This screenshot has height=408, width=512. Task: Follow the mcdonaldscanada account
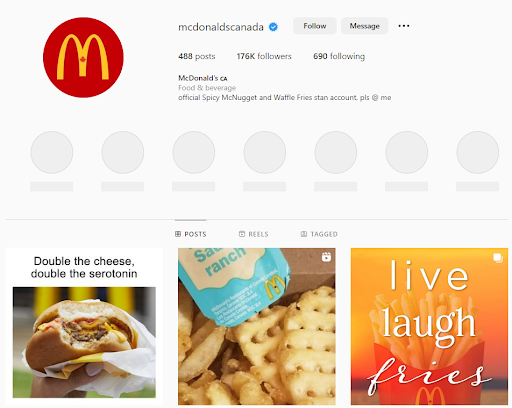point(315,26)
